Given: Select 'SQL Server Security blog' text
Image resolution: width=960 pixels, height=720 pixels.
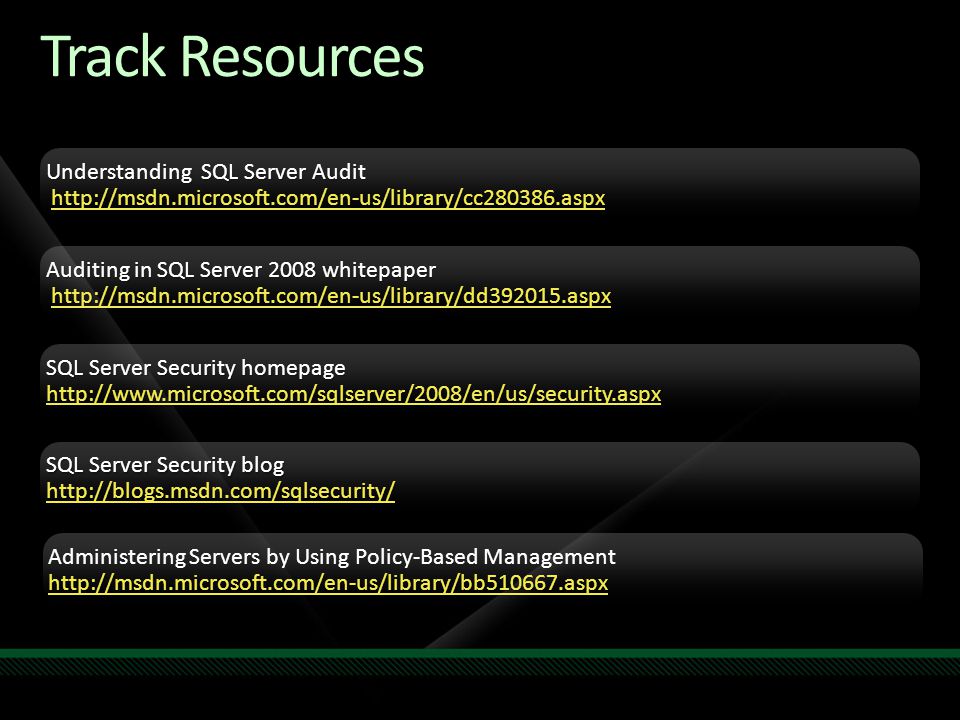Looking at the screenshot, I should (x=165, y=465).
